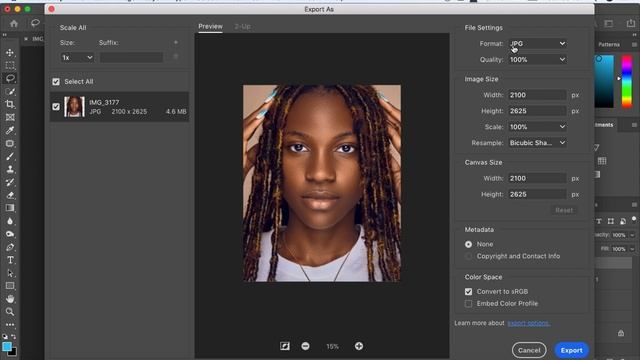Click the fit-to-view icon below preview

tap(285, 346)
